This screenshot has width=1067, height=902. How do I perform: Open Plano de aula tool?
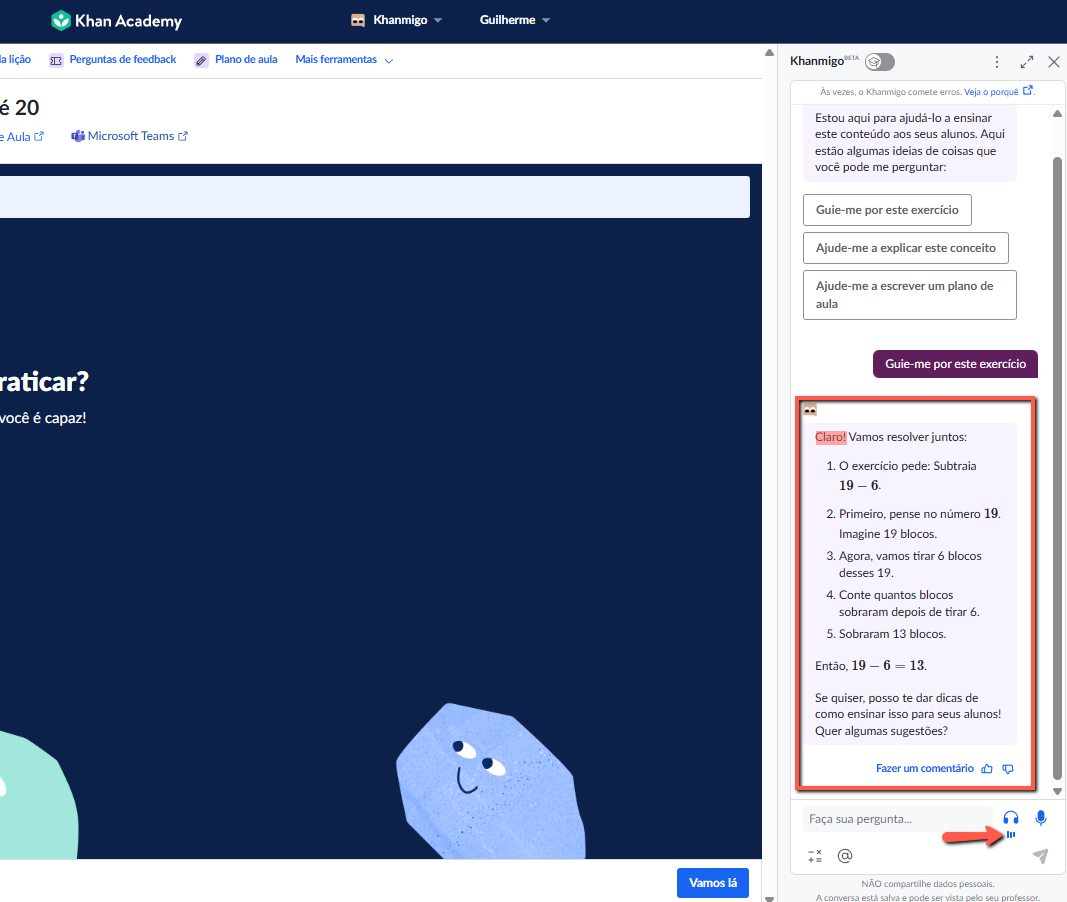[x=246, y=59]
